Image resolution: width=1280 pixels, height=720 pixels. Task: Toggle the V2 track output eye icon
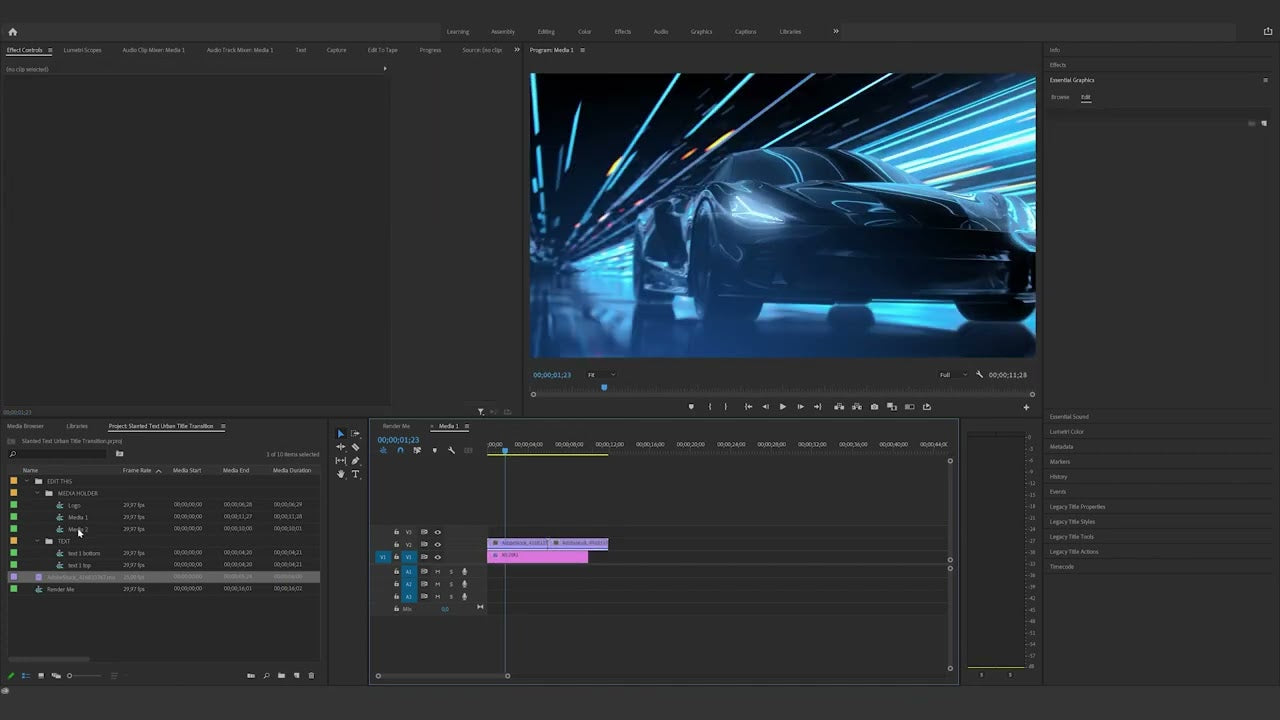coord(437,544)
